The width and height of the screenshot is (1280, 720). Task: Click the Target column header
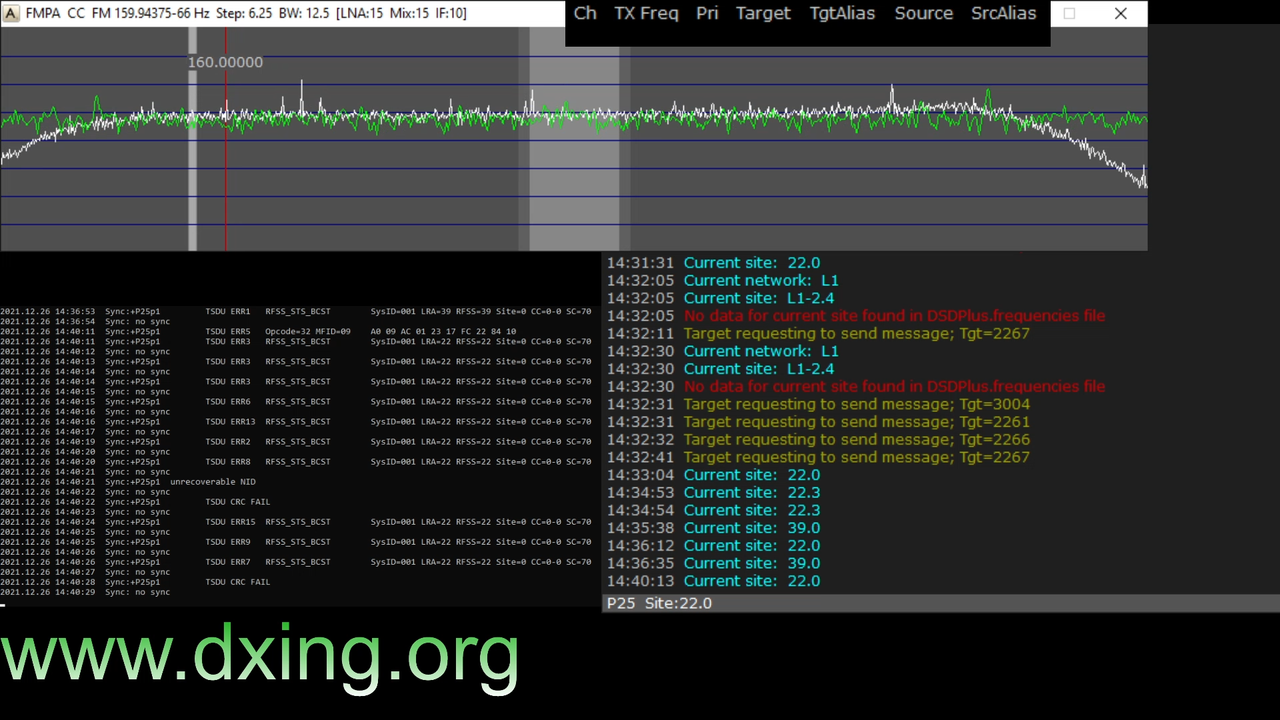coord(763,13)
